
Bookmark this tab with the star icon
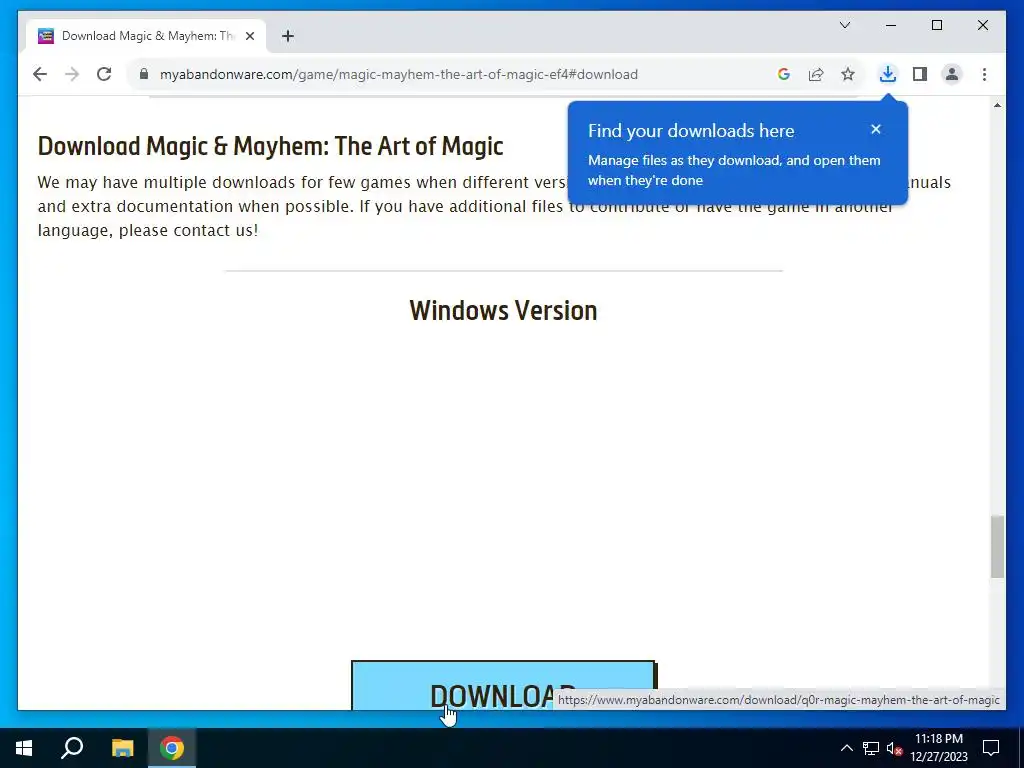(848, 74)
